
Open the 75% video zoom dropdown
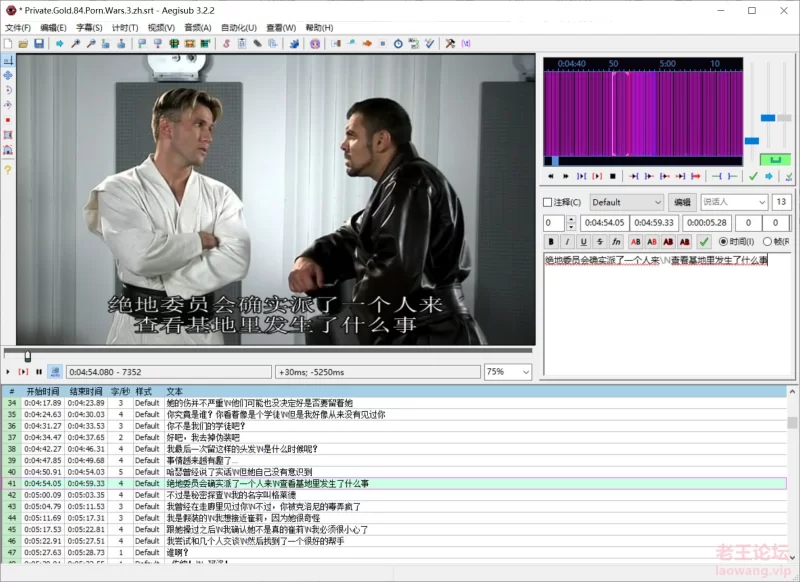click(508, 371)
